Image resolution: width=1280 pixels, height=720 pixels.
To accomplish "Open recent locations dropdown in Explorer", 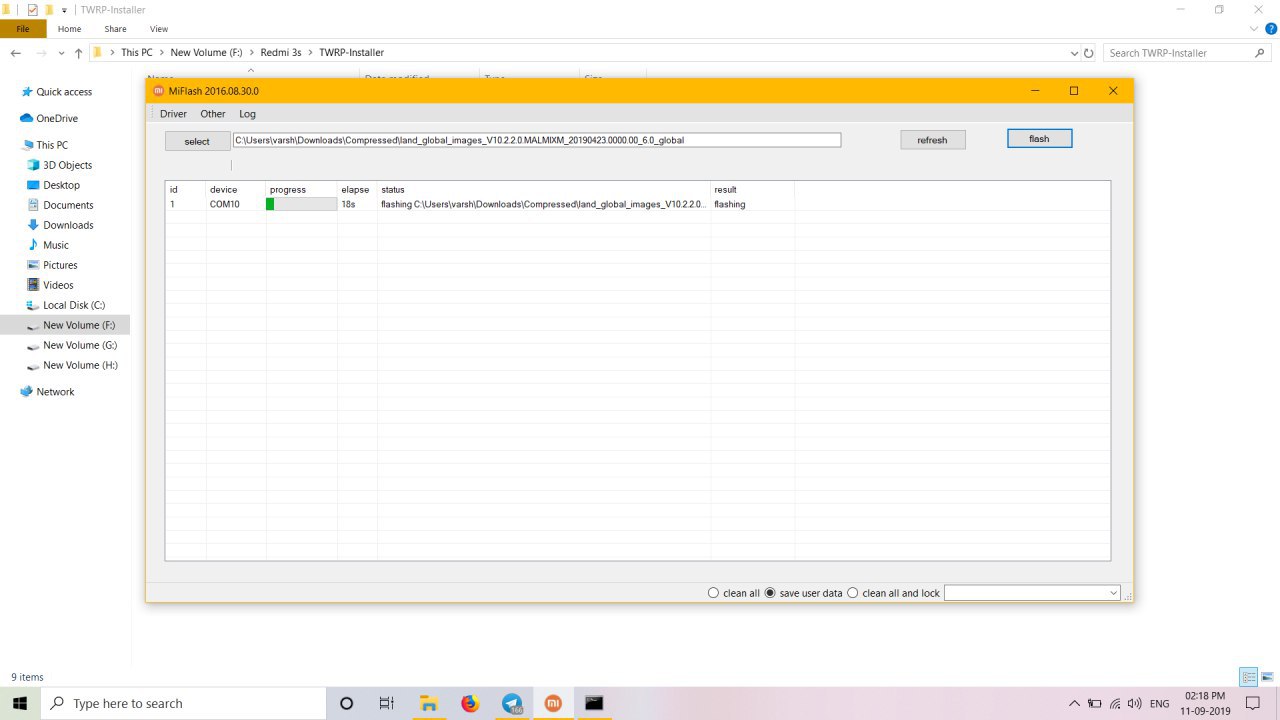I will [61, 53].
